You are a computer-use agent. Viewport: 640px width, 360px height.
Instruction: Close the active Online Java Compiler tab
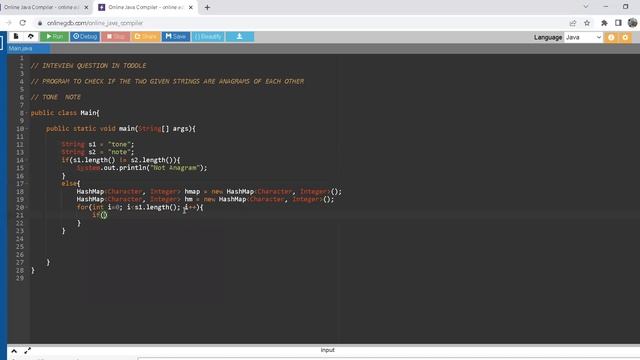pos(191,7)
